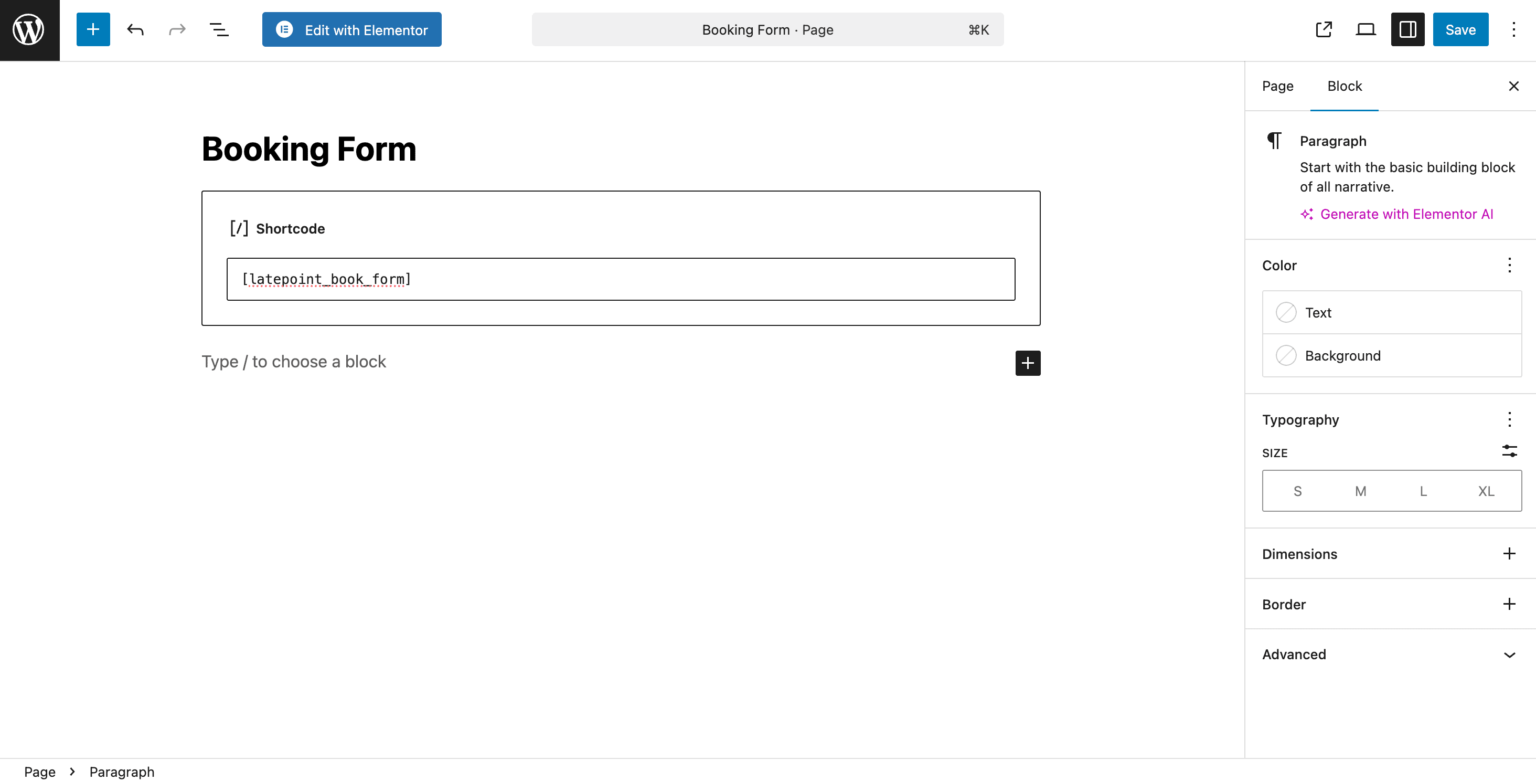Expand the Border section
Viewport: 1536px width, 781px height.
coord(1508,604)
